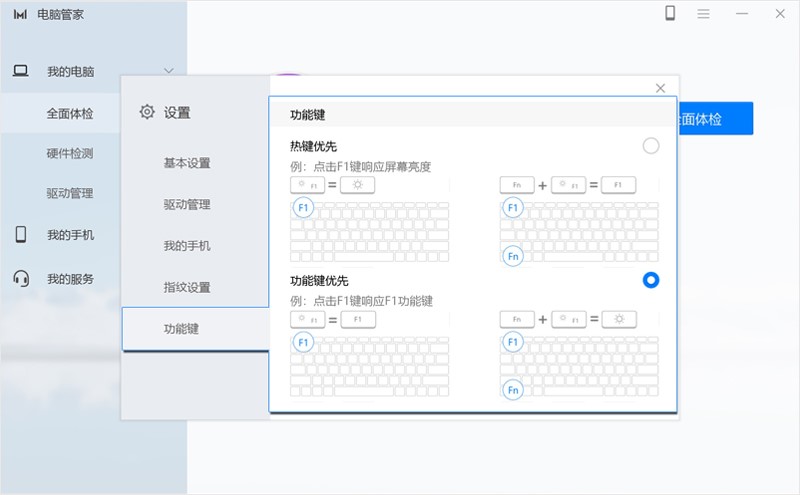Click the headset icon beside 我的服务

(x=21, y=279)
